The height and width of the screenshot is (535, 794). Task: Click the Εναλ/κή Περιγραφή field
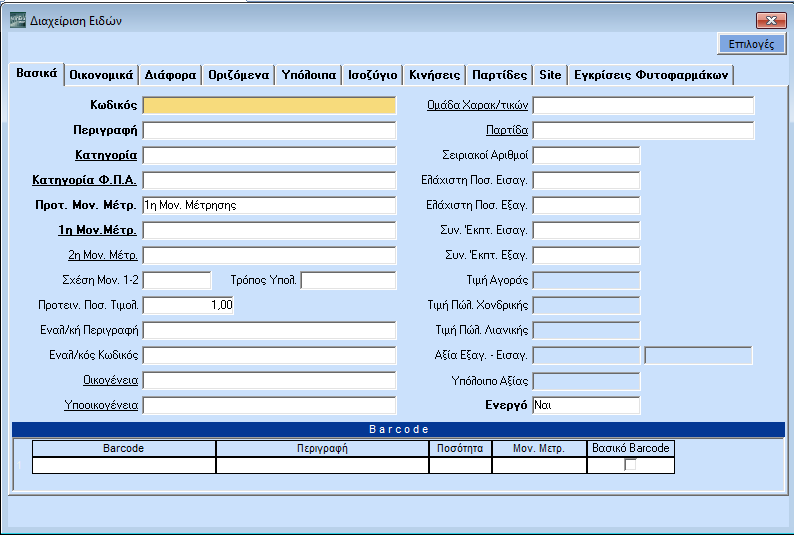(269, 331)
